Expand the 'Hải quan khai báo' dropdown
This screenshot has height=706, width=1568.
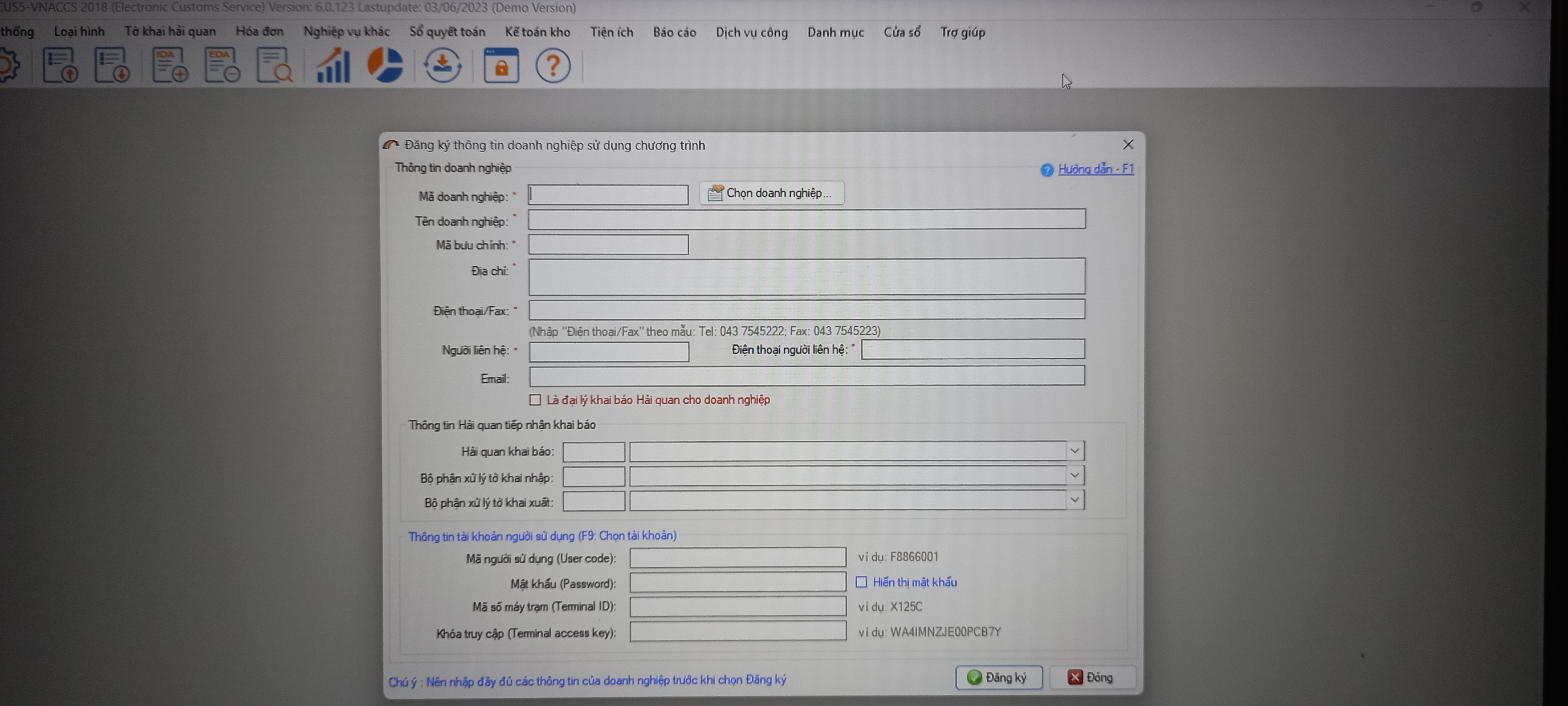(1075, 451)
